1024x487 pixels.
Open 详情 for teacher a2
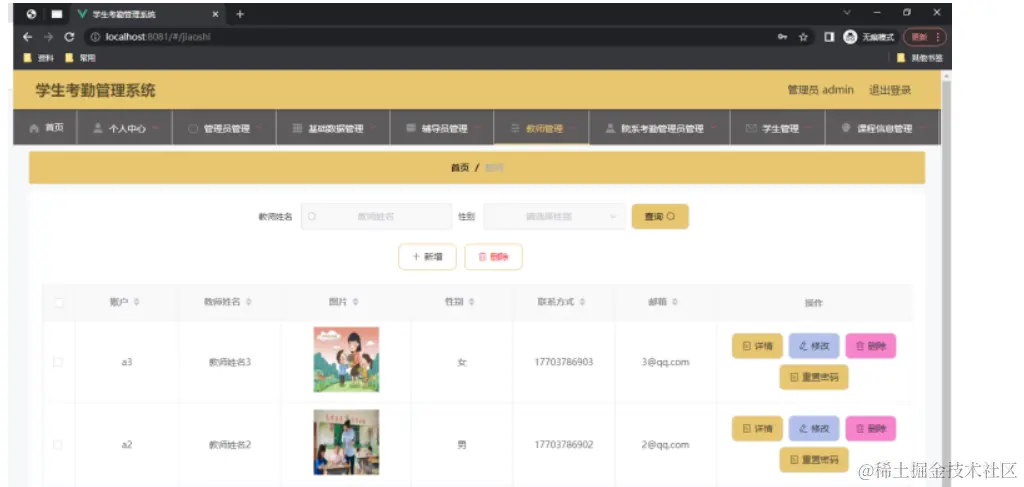[757, 429]
